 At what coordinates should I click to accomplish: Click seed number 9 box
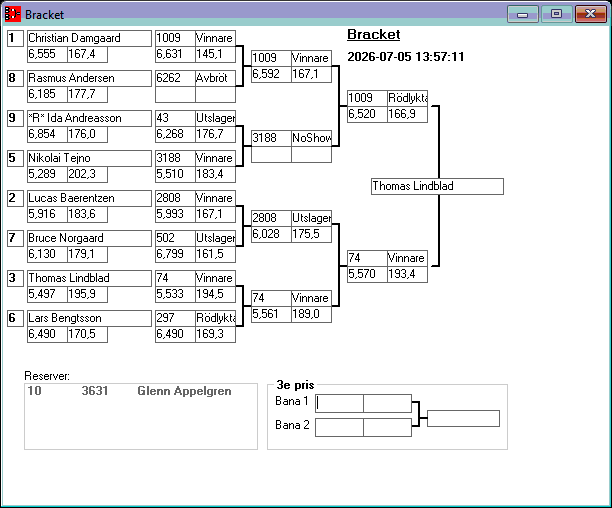(x=15, y=118)
